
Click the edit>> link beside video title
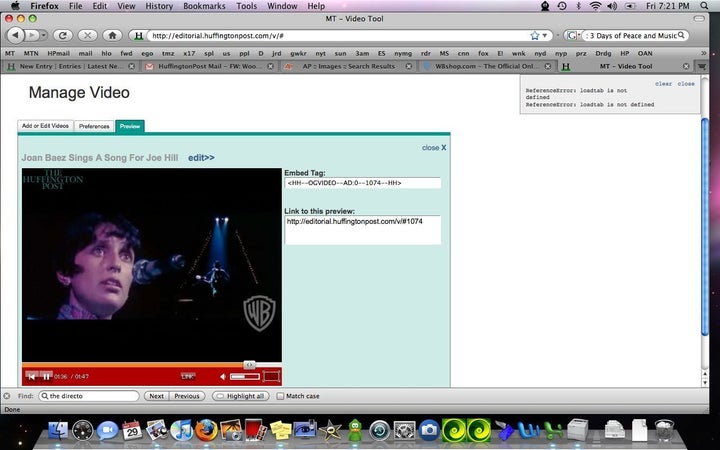click(201, 158)
